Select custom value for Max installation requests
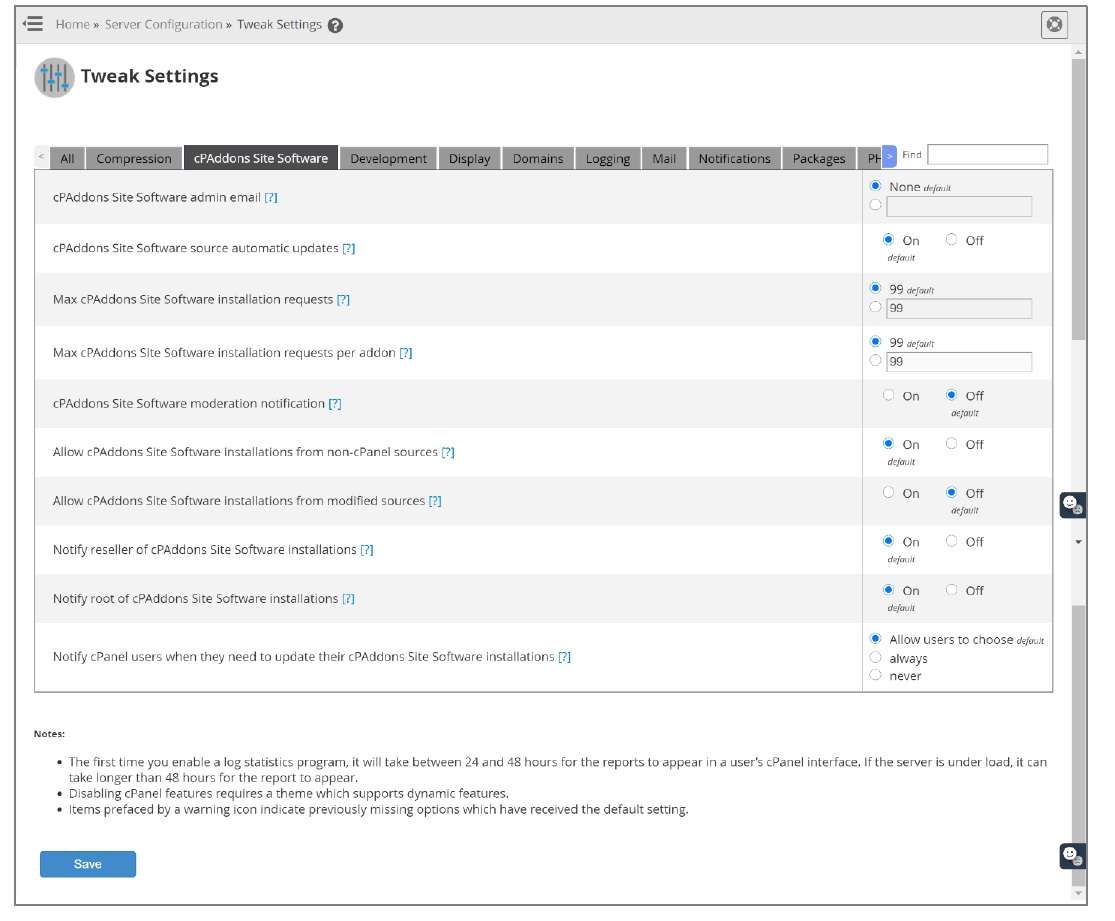Viewport: 1115px width, 921px height. 875,307
